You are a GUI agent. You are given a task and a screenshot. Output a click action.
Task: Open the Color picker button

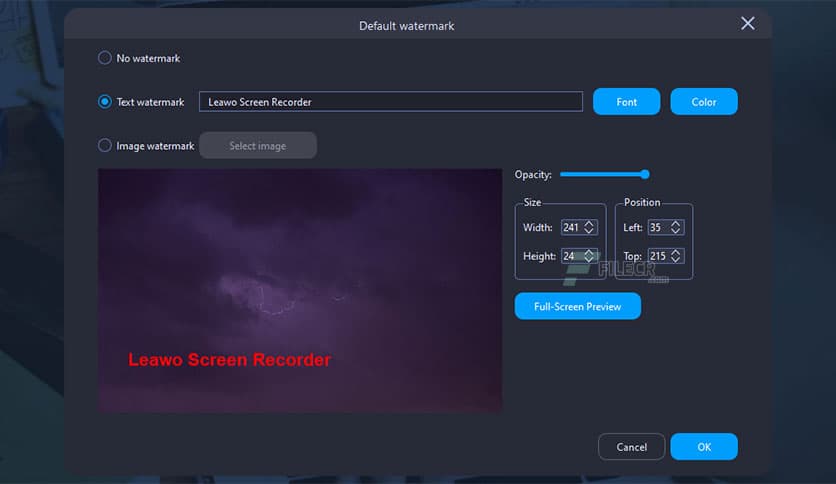[704, 101]
